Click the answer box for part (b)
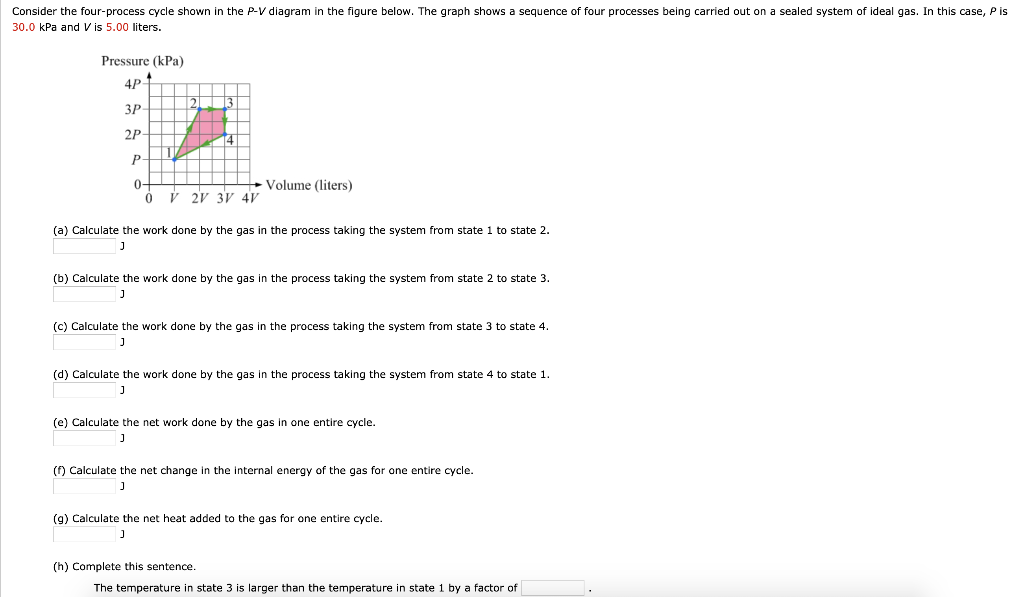1024x597 pixels. pos(83,293)
